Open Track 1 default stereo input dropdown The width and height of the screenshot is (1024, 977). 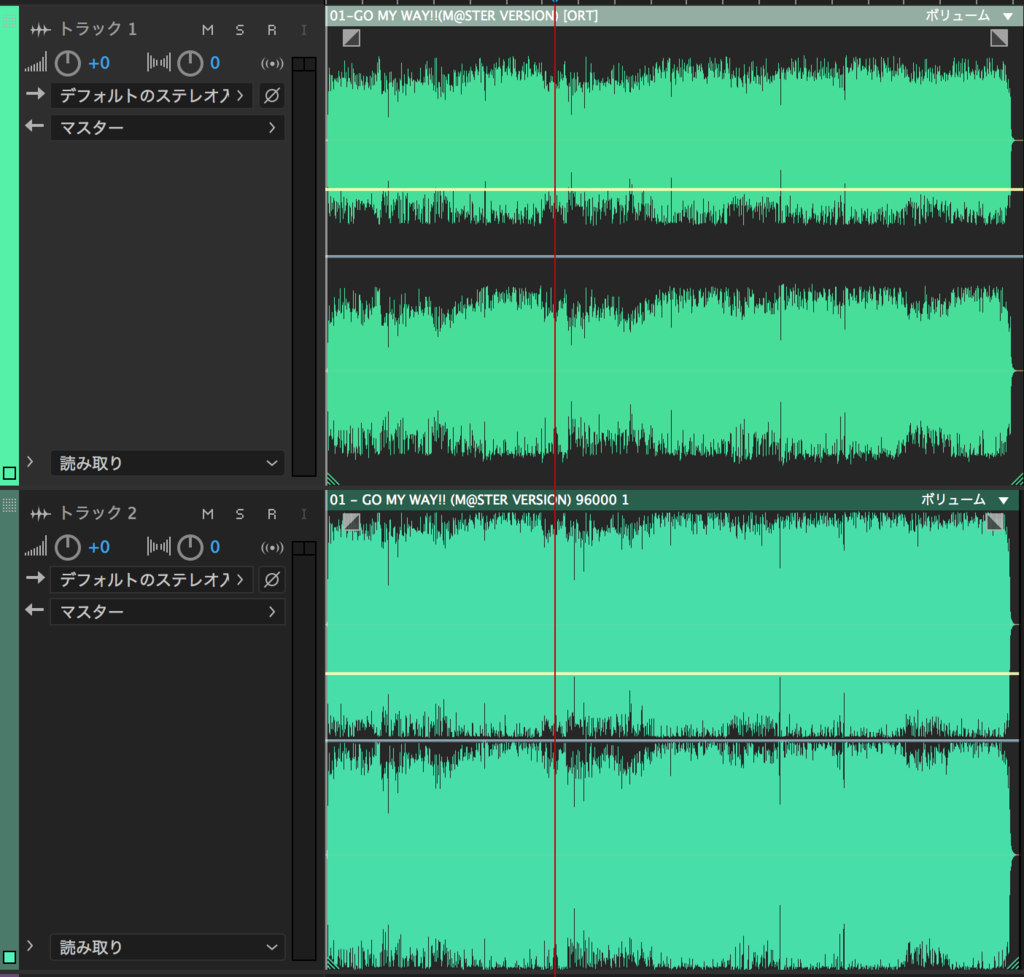tap(152, 96)
